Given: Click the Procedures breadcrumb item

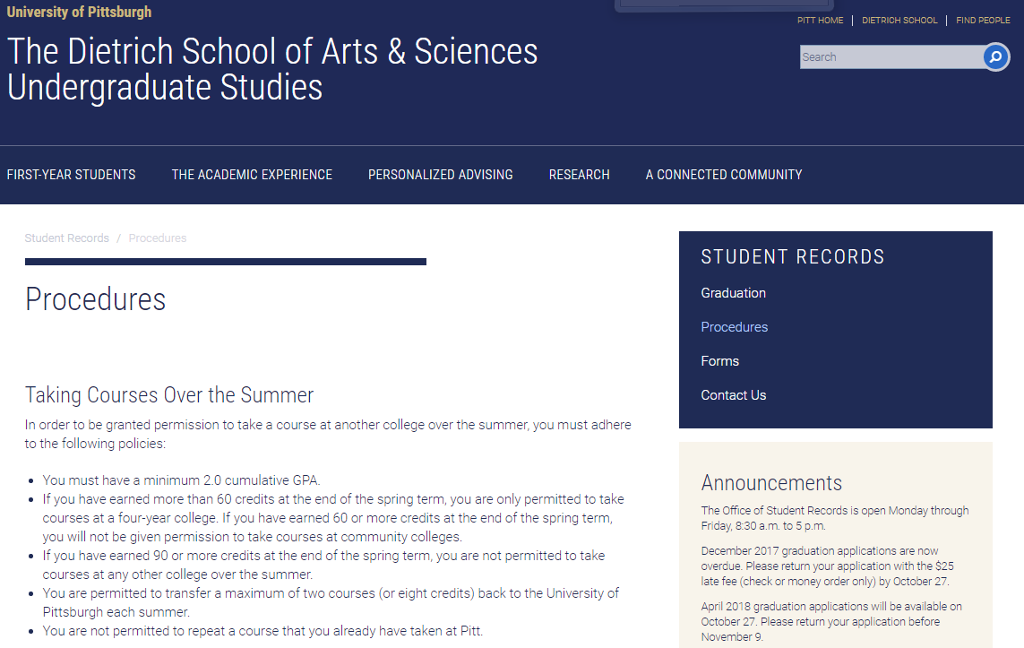Looking at the screenshot, I should coord(157,238).
